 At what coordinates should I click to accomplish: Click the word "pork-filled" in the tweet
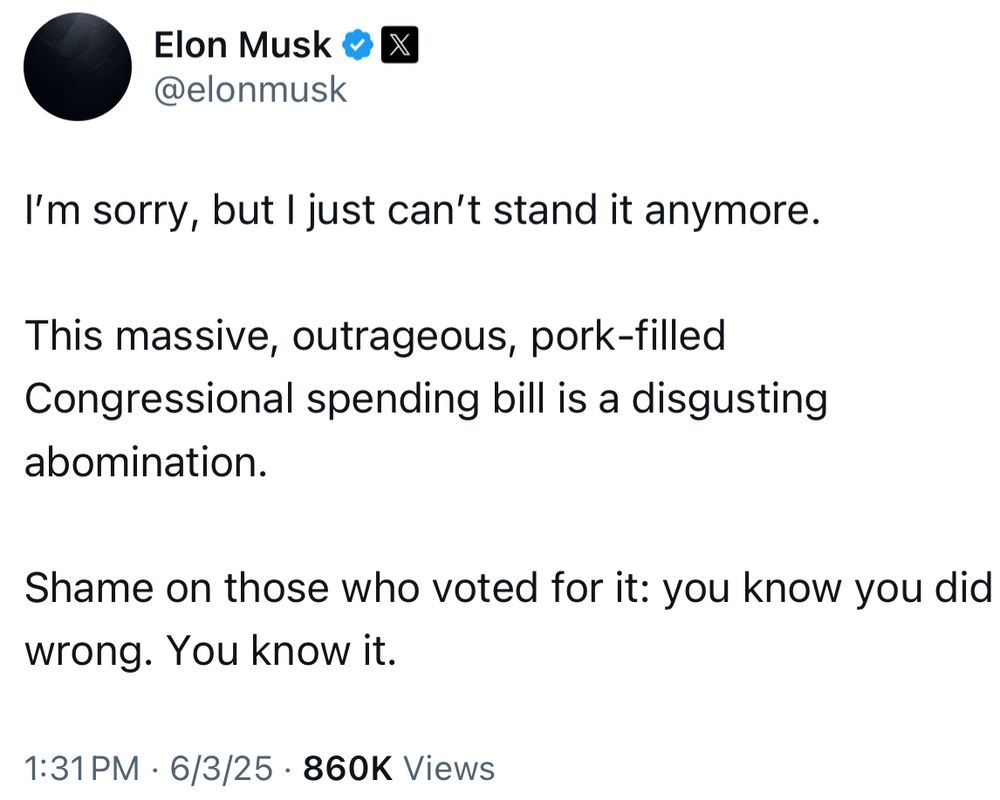[628, 335]
